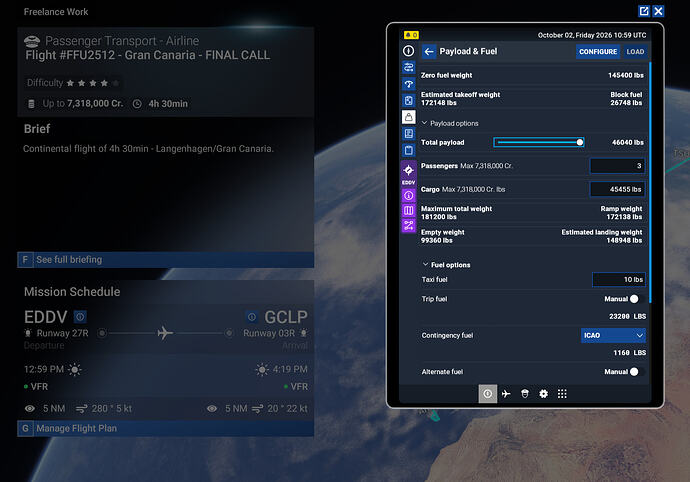Click the info icon next to EDDV

coord(80,316)
